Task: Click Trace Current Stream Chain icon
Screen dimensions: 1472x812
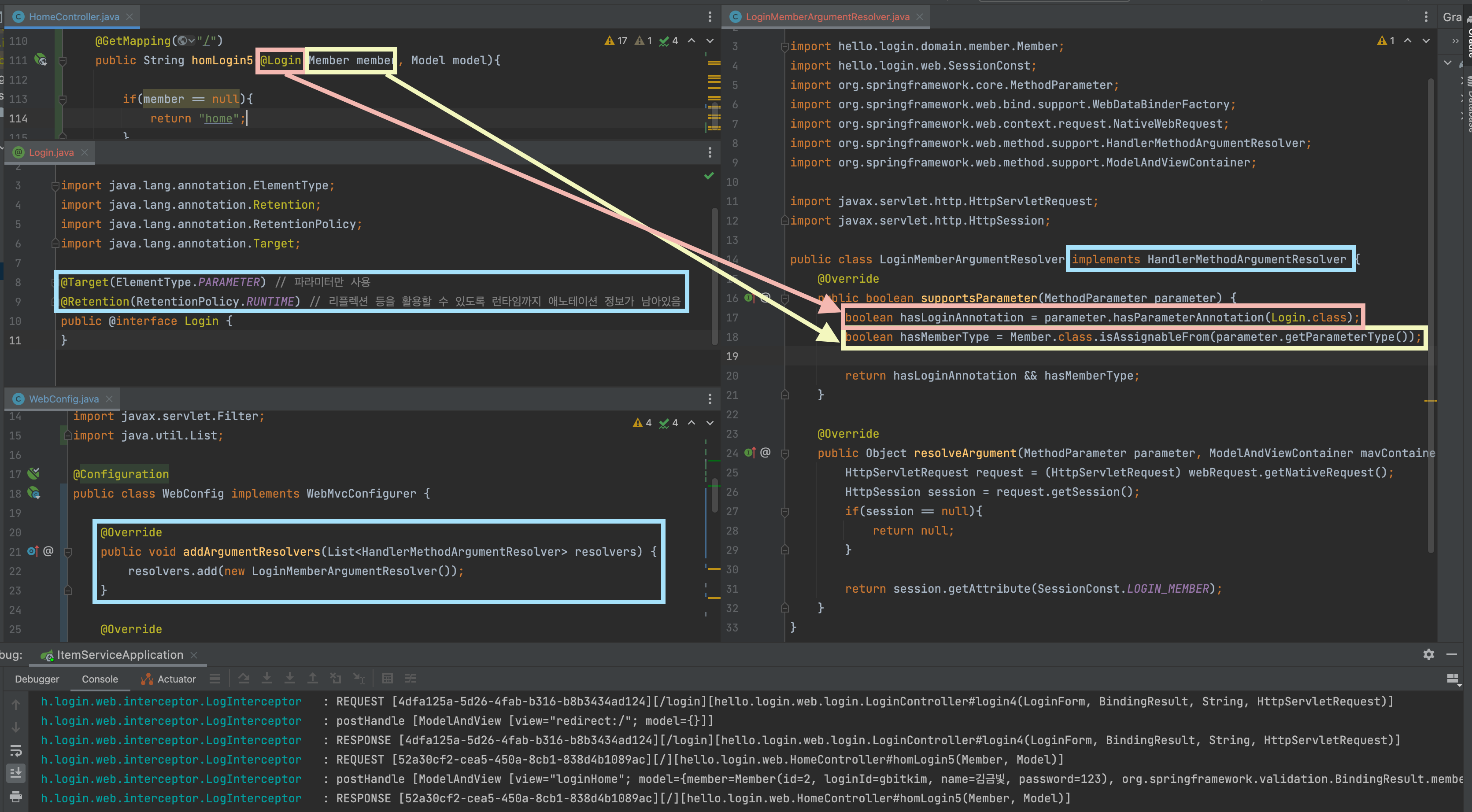Action: pyautogui.click(x=411, y=679)
